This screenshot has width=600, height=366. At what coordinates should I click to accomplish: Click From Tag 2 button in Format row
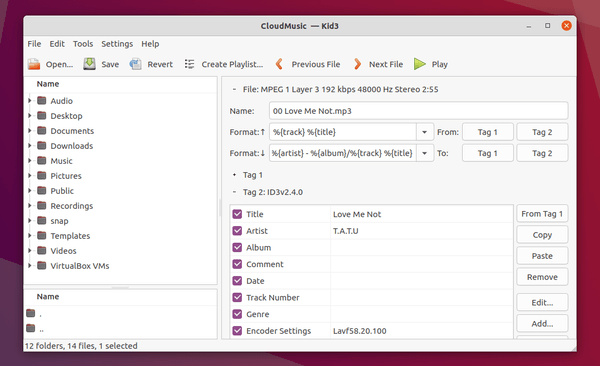(542, 132)
